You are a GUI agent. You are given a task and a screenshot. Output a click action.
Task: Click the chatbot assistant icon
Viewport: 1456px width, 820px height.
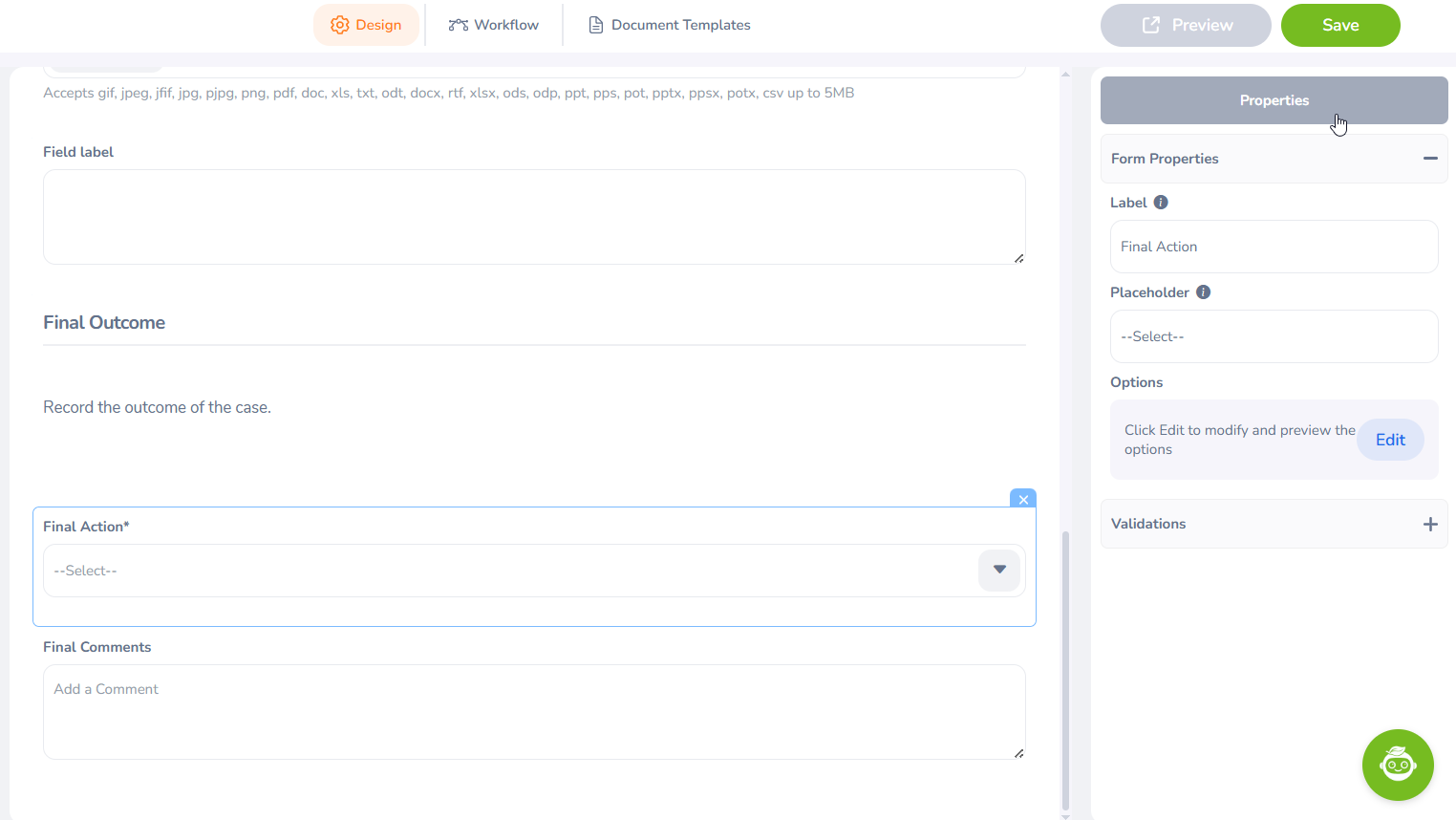(1397, 765)
